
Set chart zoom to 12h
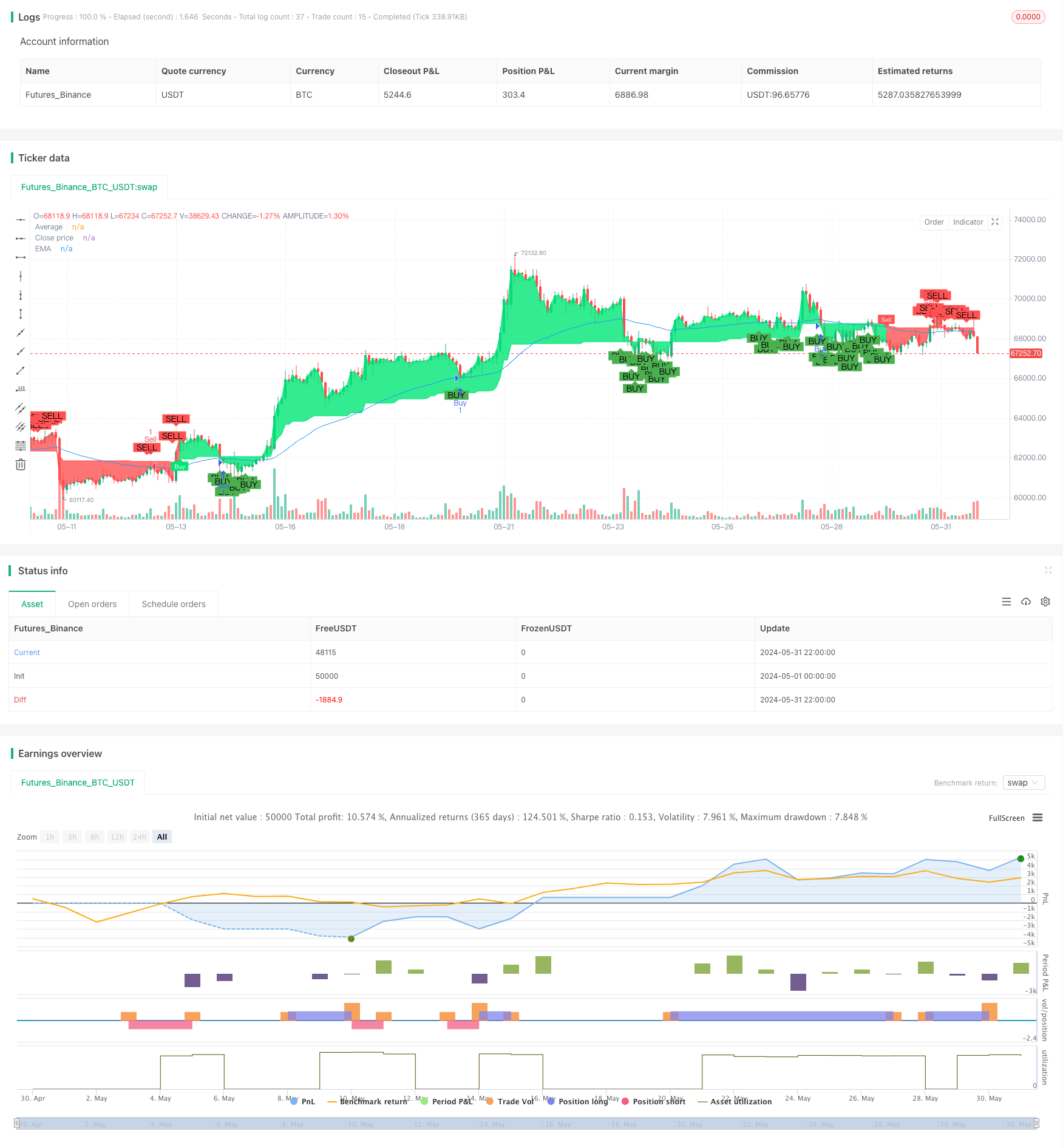[117, 837]
